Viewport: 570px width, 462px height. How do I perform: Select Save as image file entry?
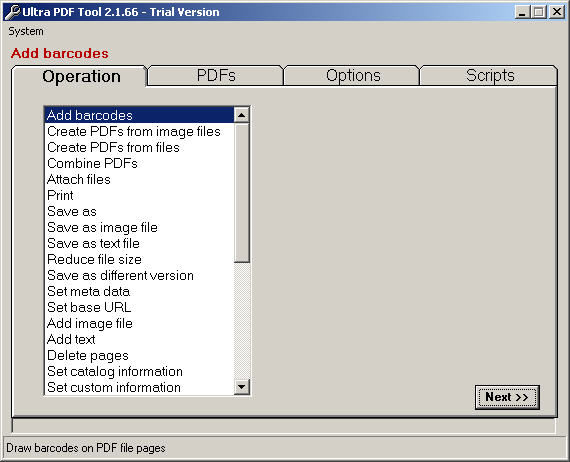[x=102, y=227]
